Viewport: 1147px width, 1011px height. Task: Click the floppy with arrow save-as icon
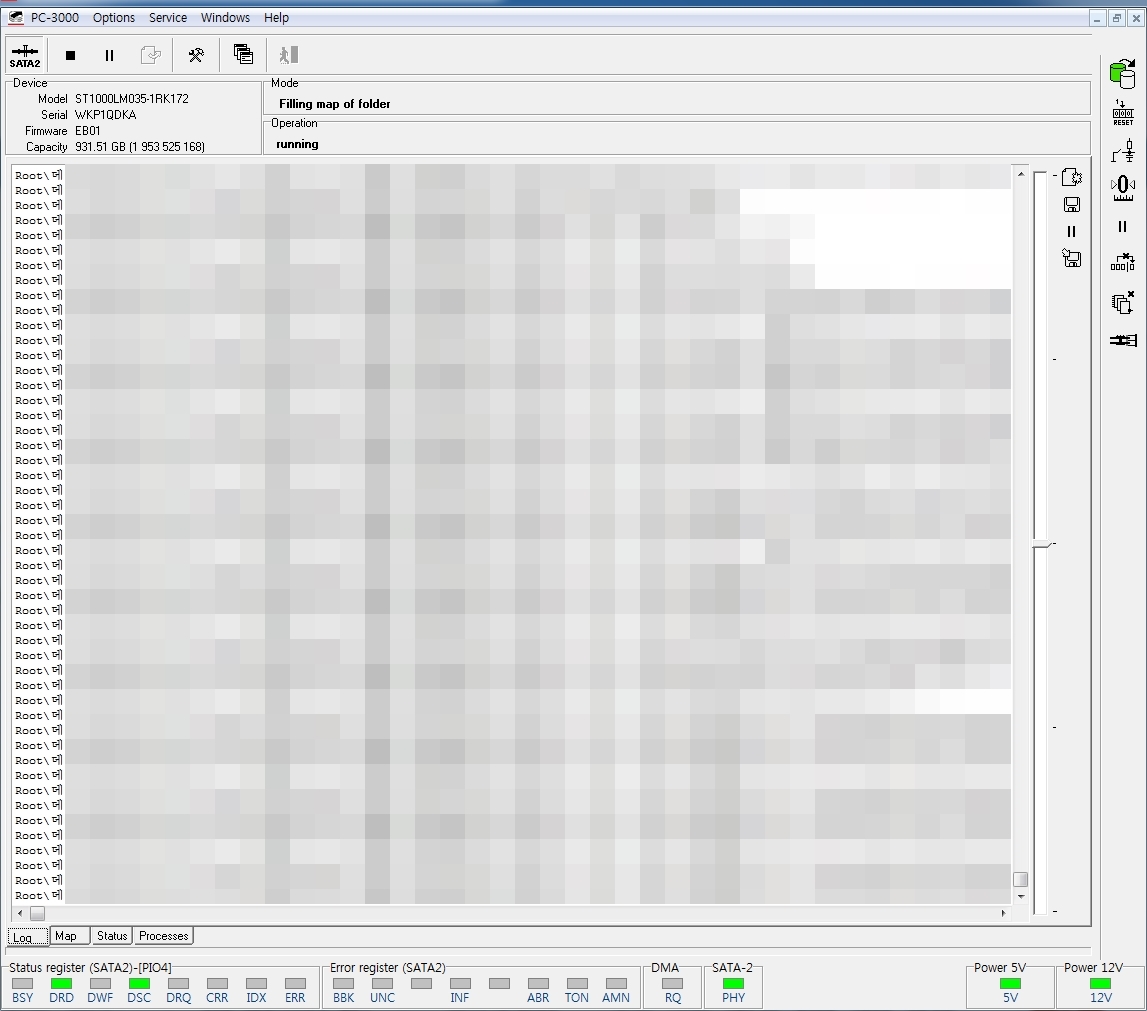[1072, 258]
